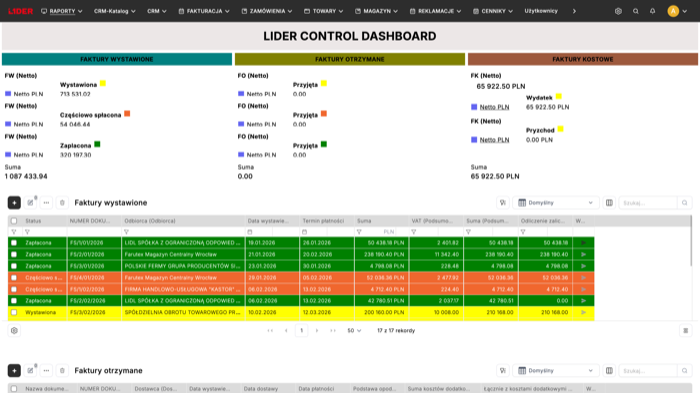
Task: Open row arrow for invoice FS/3/02/2026
Action: coord(583,313)
